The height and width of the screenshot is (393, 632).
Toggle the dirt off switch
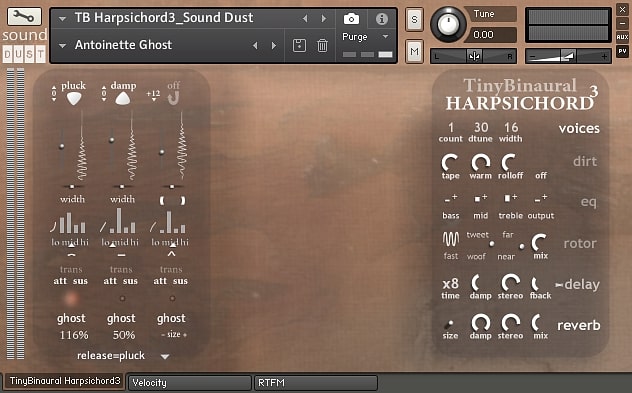click(x=541, y=176)
